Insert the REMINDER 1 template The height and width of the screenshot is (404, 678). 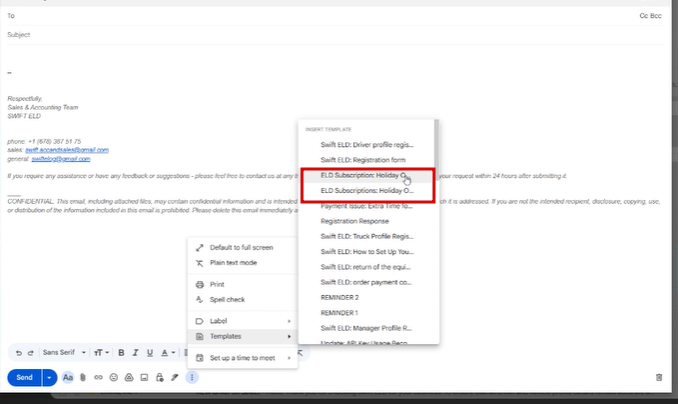367,313
